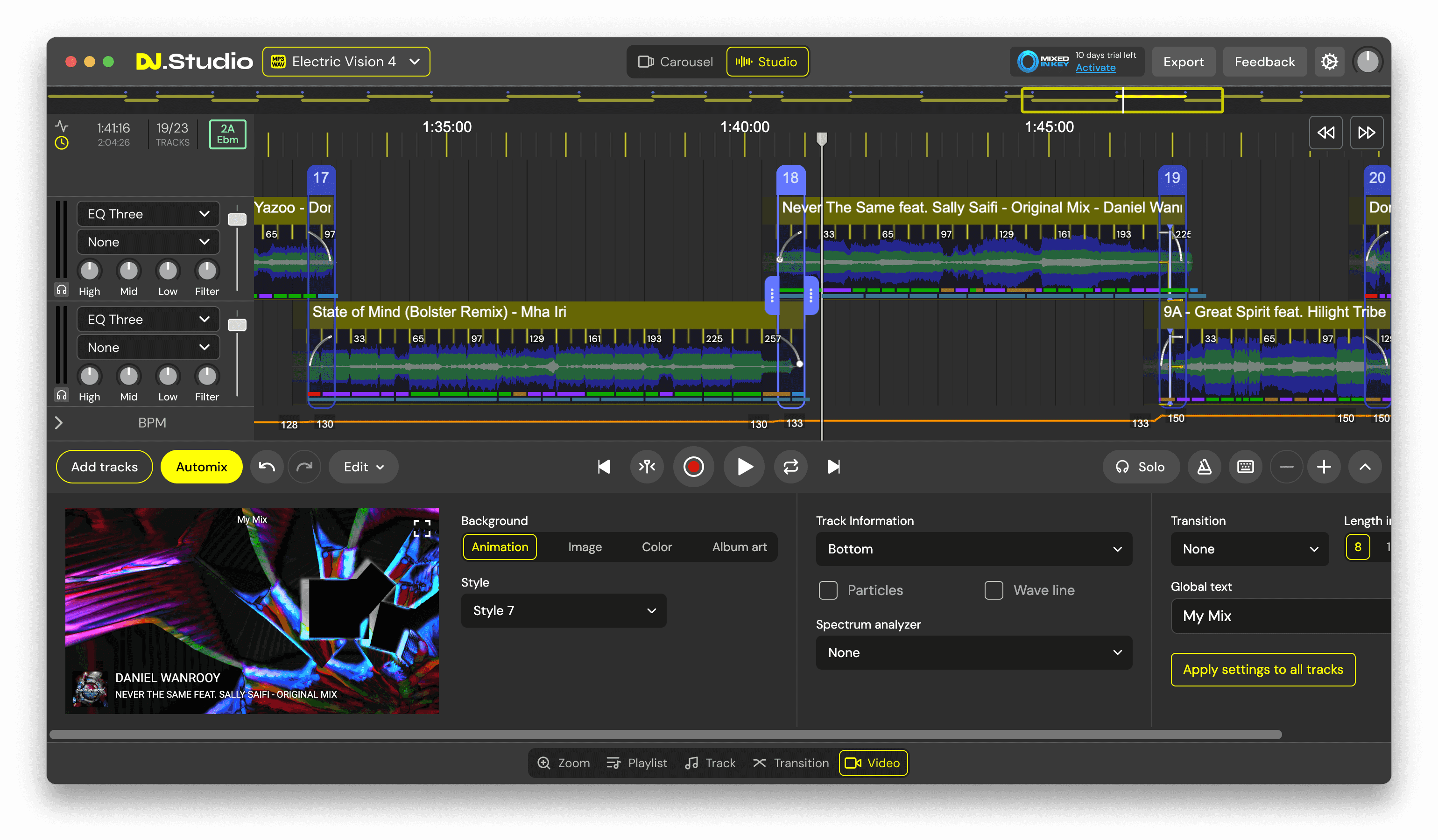Screen dimensions: 1438x840
Task: Click the Automix button
Action: coord(201,467)
